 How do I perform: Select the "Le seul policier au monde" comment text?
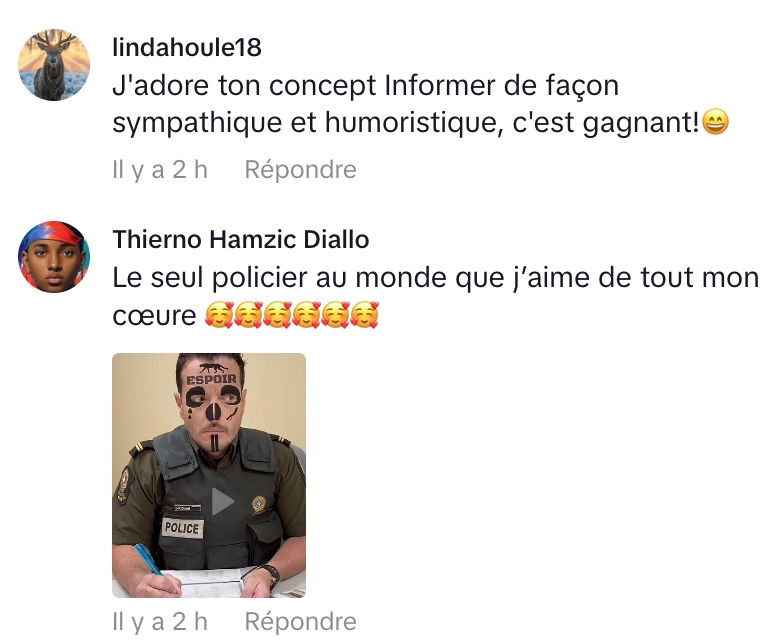coord(436,296)
